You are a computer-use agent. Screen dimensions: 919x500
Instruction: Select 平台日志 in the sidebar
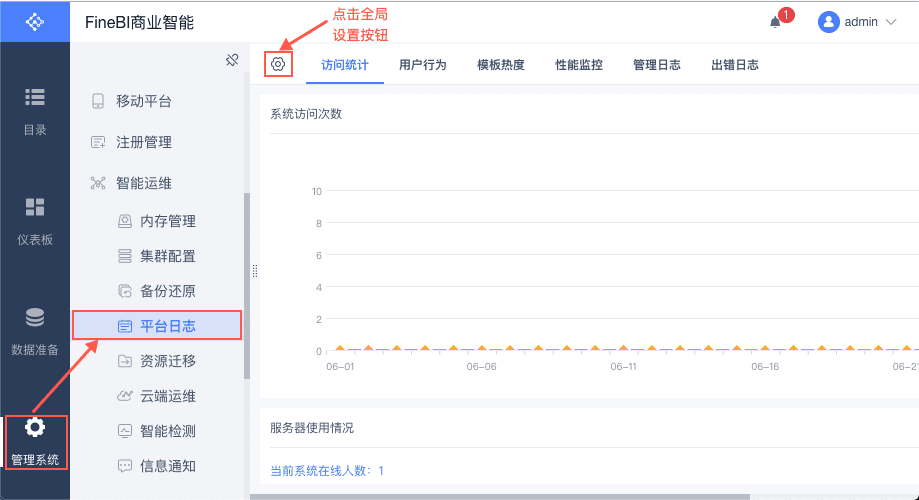(168, 326)
